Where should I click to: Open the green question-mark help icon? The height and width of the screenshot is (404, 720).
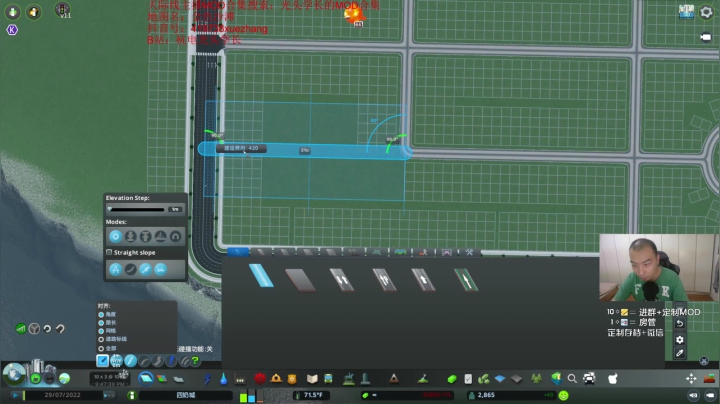tap(196, 361)
